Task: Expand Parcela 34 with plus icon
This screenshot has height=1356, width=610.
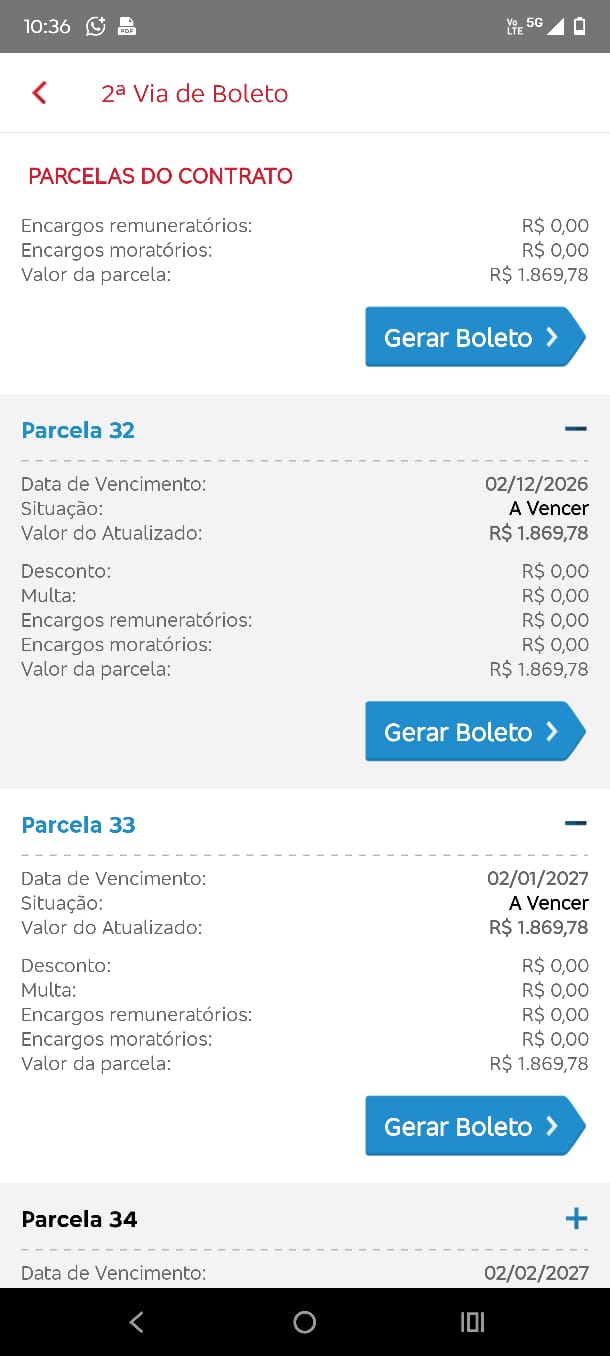Action: [576, 1218]
